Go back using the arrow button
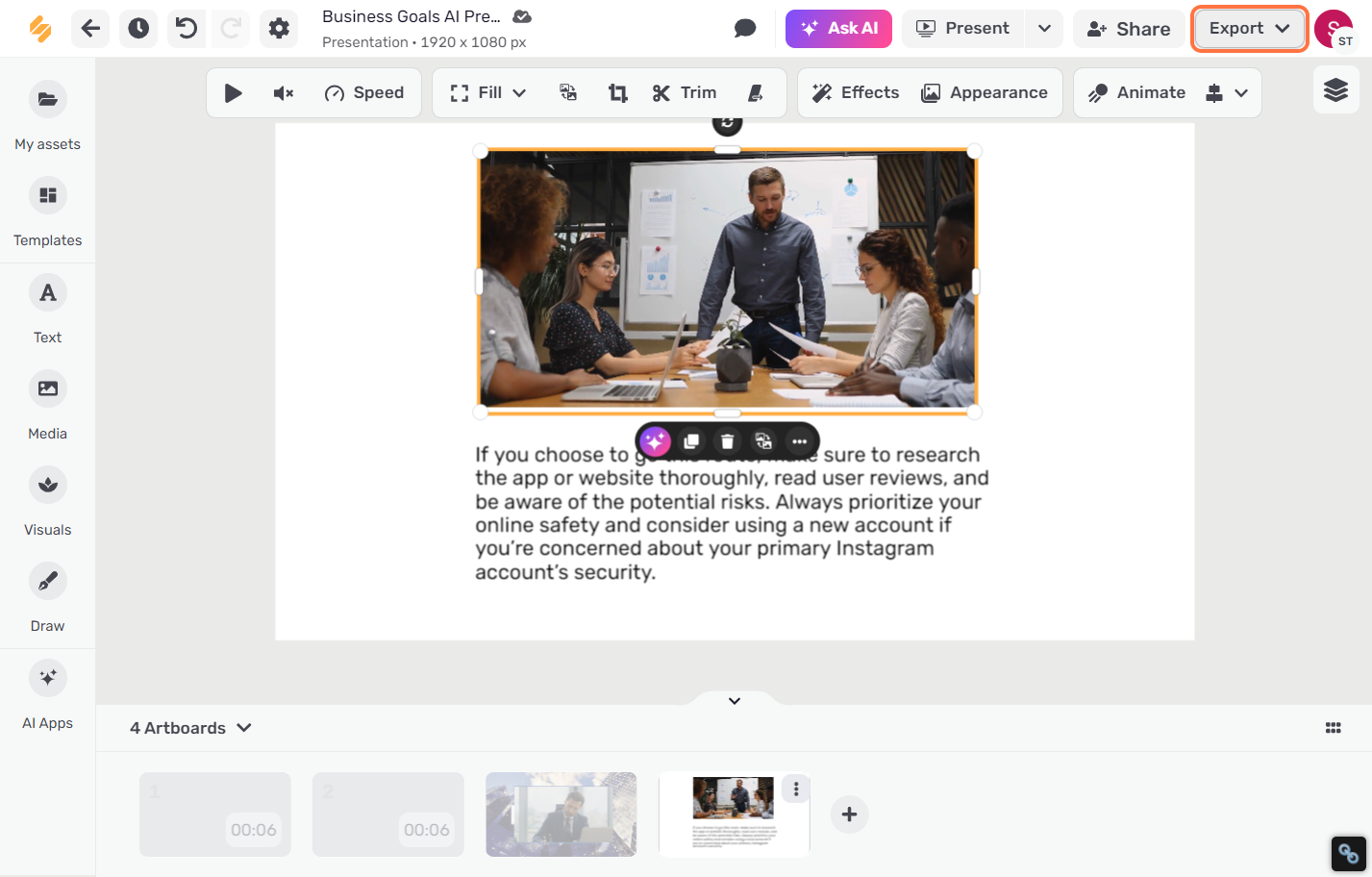Screen dimensions: 1372x877 [x=90, y=29]
